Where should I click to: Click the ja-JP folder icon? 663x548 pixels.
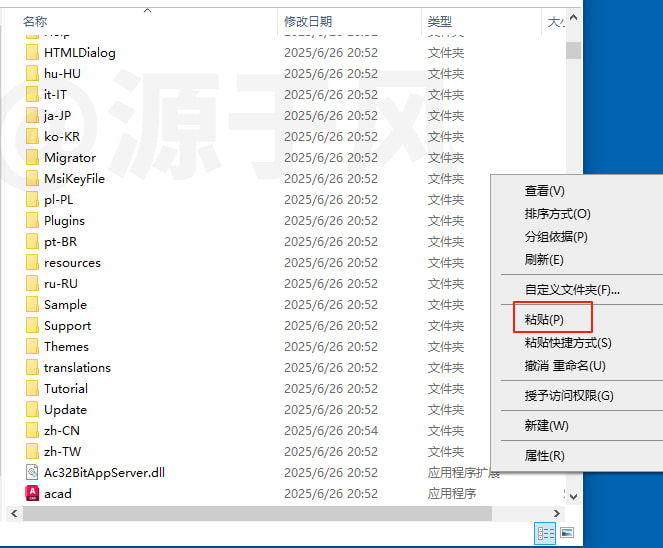point(32,116)
